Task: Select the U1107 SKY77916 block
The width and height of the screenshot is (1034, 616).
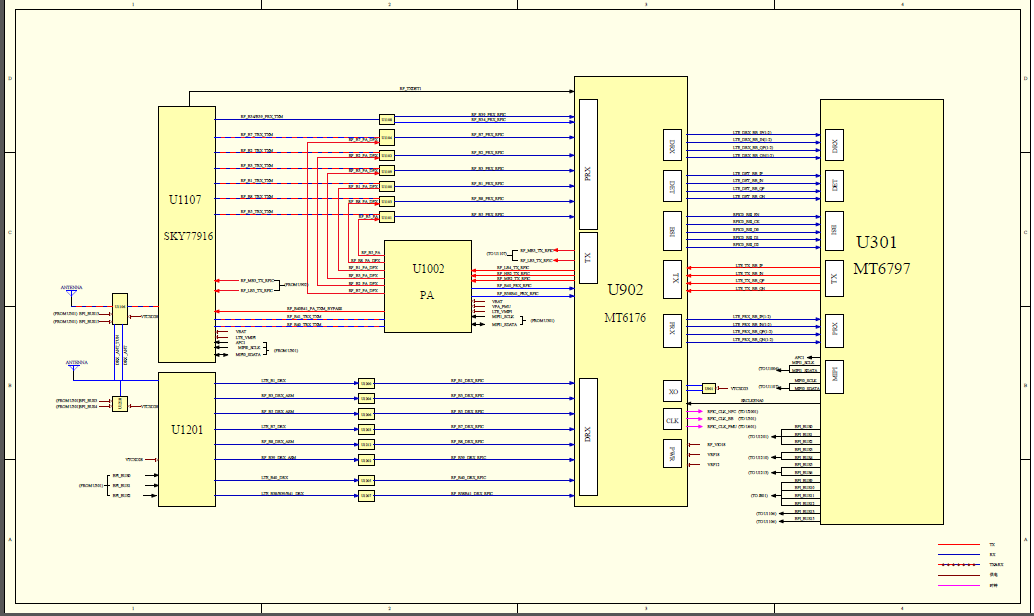Action: 187,234
